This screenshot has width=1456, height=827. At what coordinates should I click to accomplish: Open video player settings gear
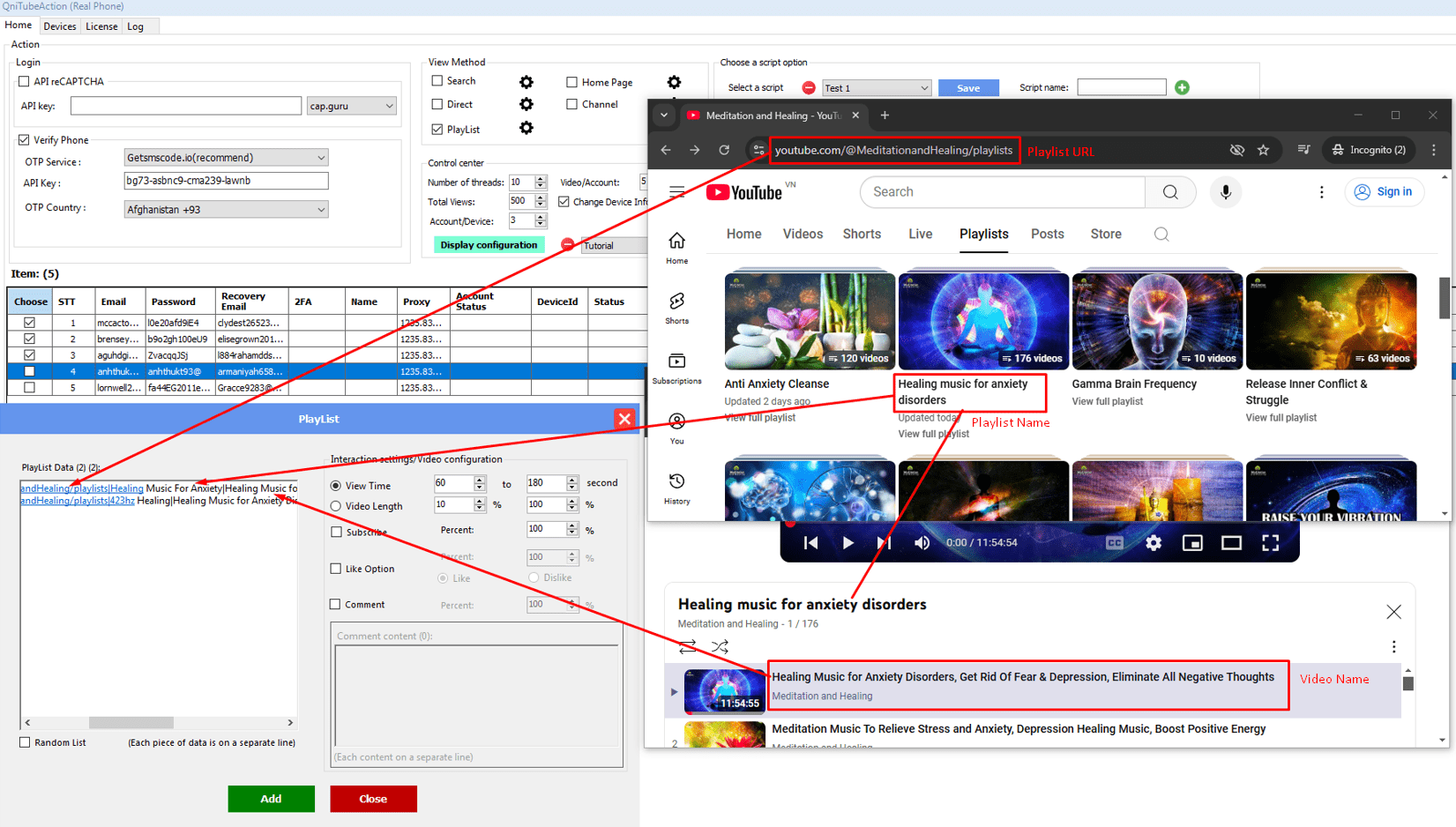[x=1154, y=542]
